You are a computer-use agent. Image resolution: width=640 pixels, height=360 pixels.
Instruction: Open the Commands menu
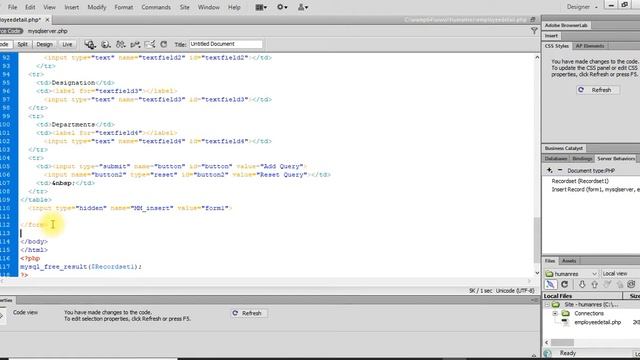(156, 7)
